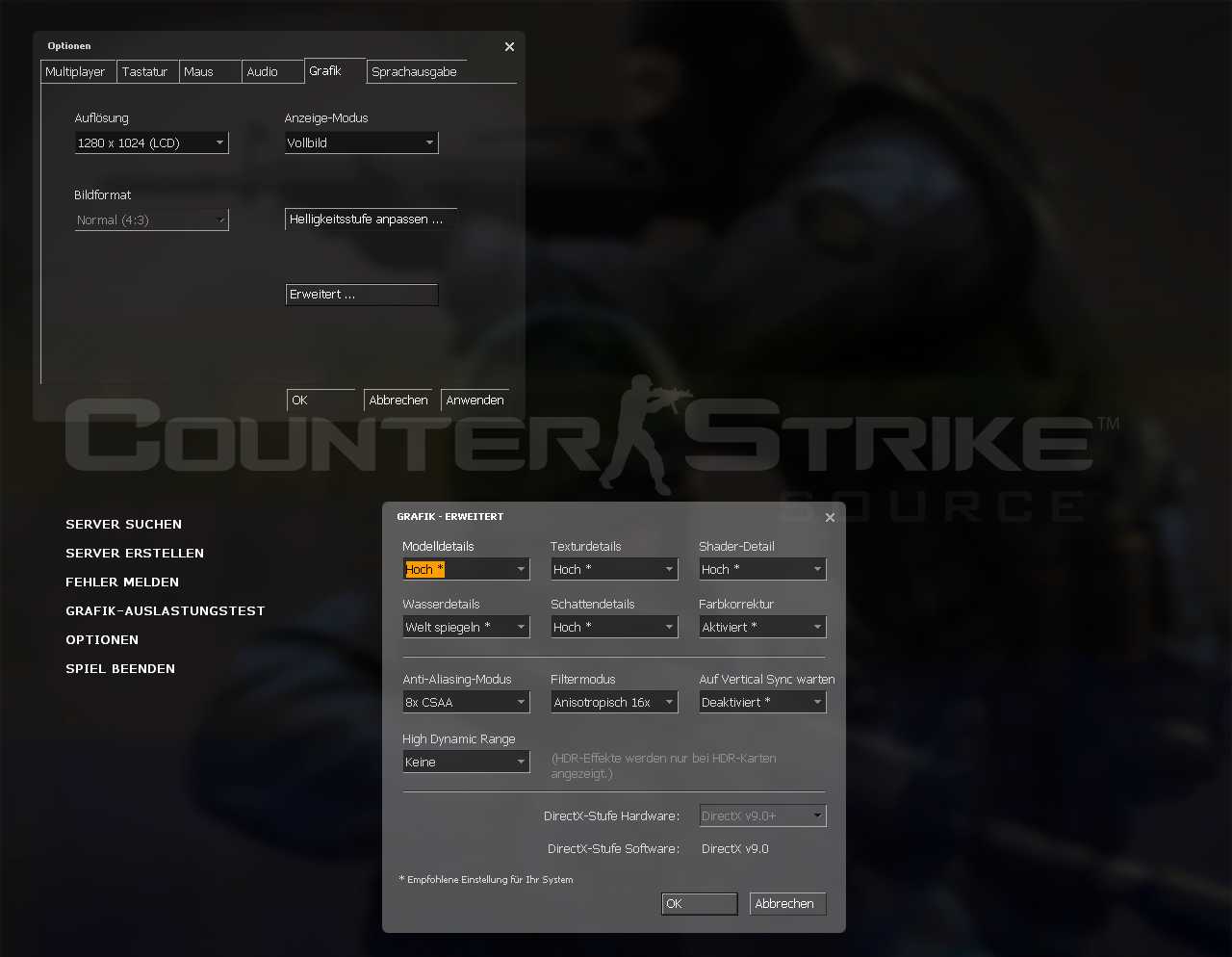Open the Texturdetails dropdown
Image resolution: width=1232 pixels, height=957 pixels.
click(614, 569)
